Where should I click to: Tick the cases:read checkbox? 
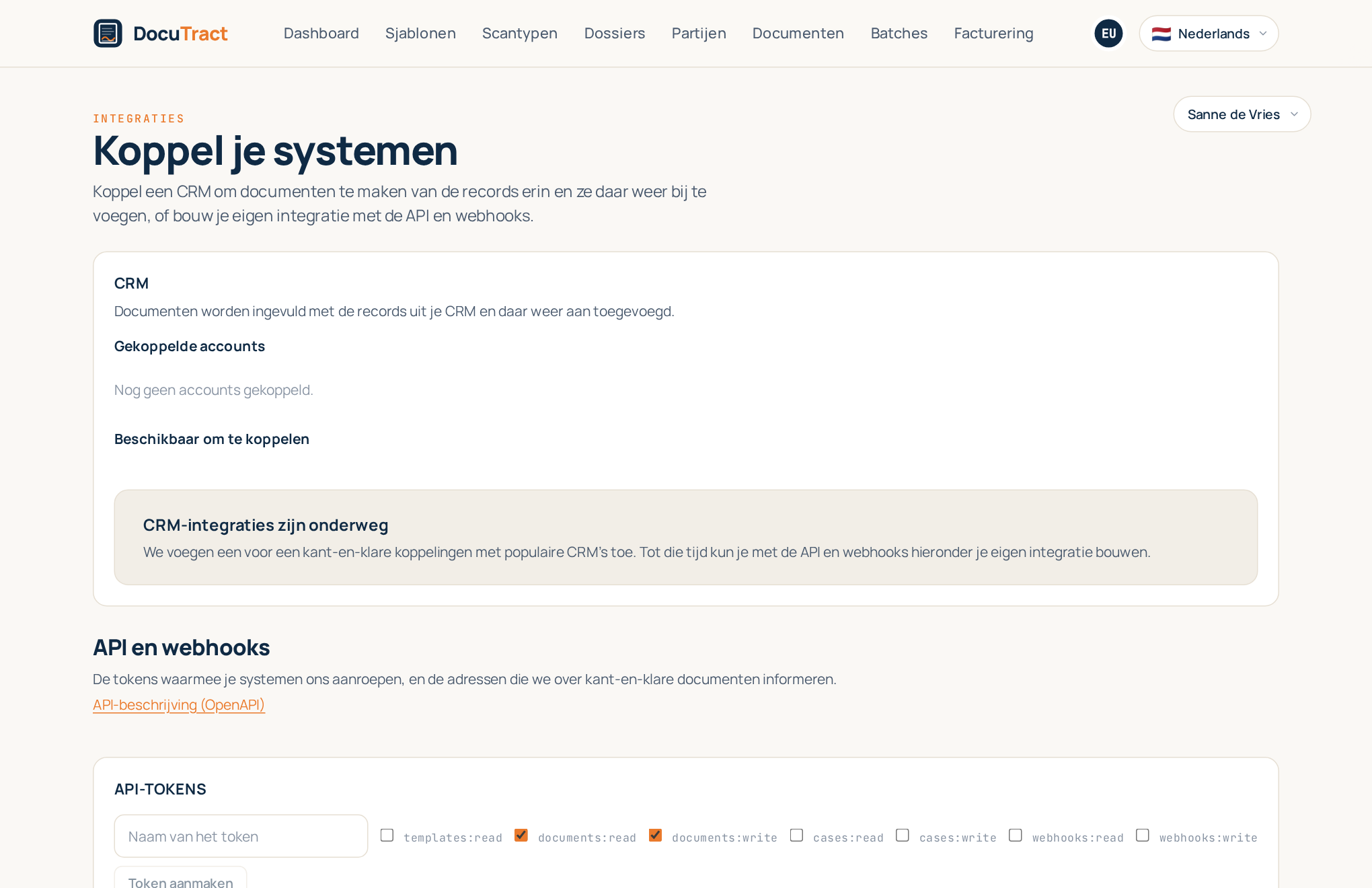coord(796,835)
